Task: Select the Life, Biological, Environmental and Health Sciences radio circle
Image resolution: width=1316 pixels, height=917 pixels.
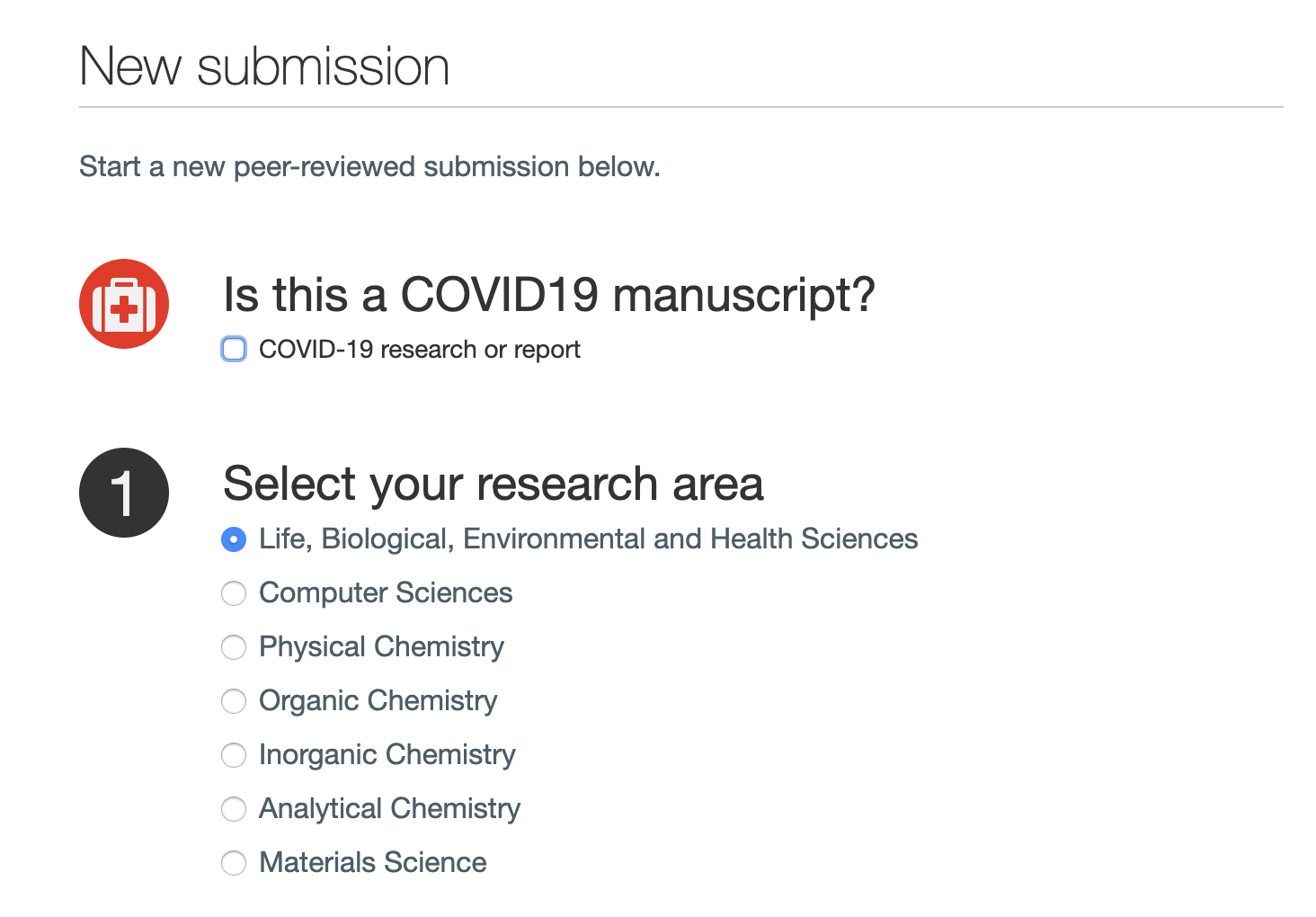Action: tap(234, 539)
